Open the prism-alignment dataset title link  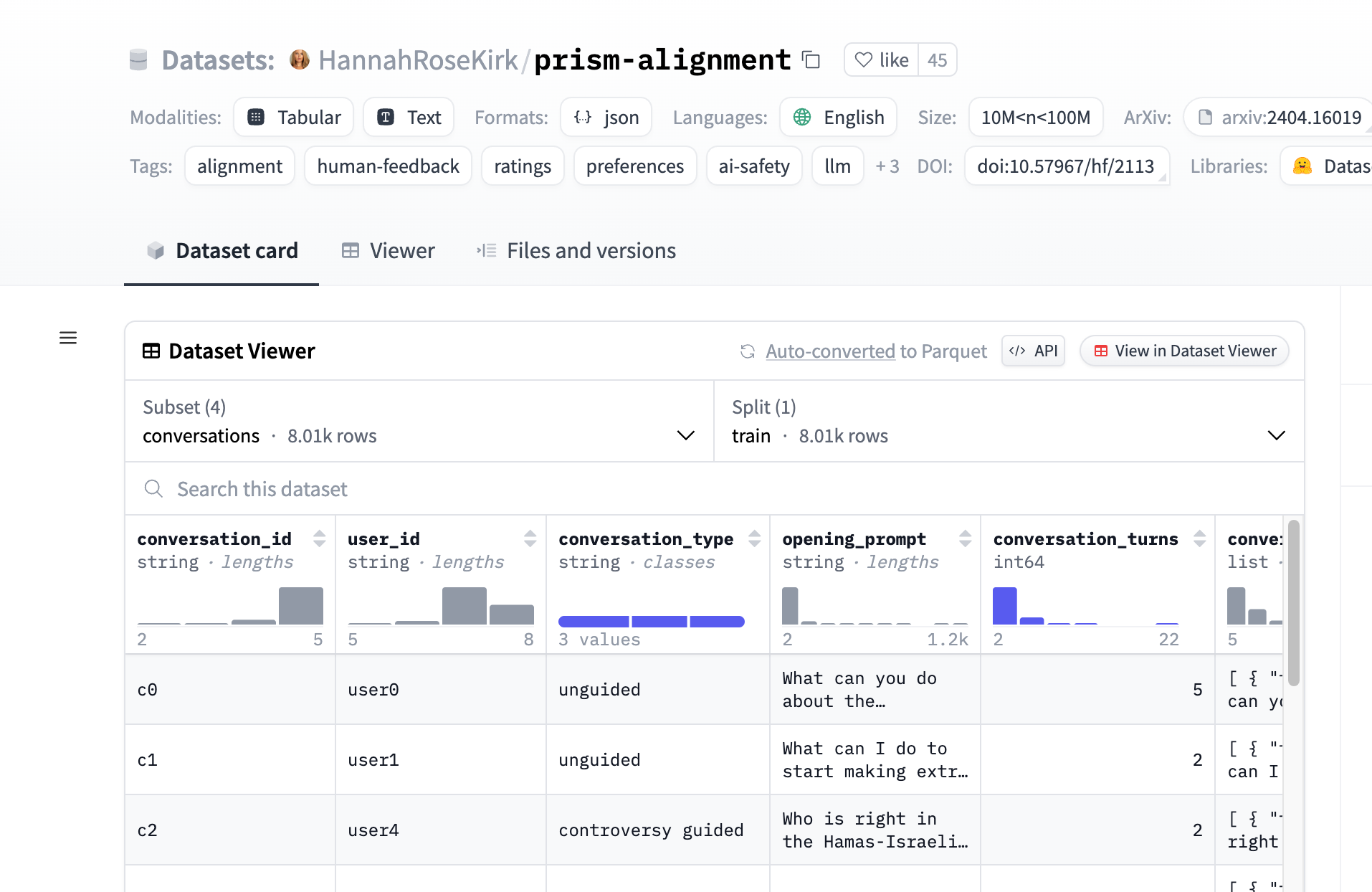(x=662, y=60)
